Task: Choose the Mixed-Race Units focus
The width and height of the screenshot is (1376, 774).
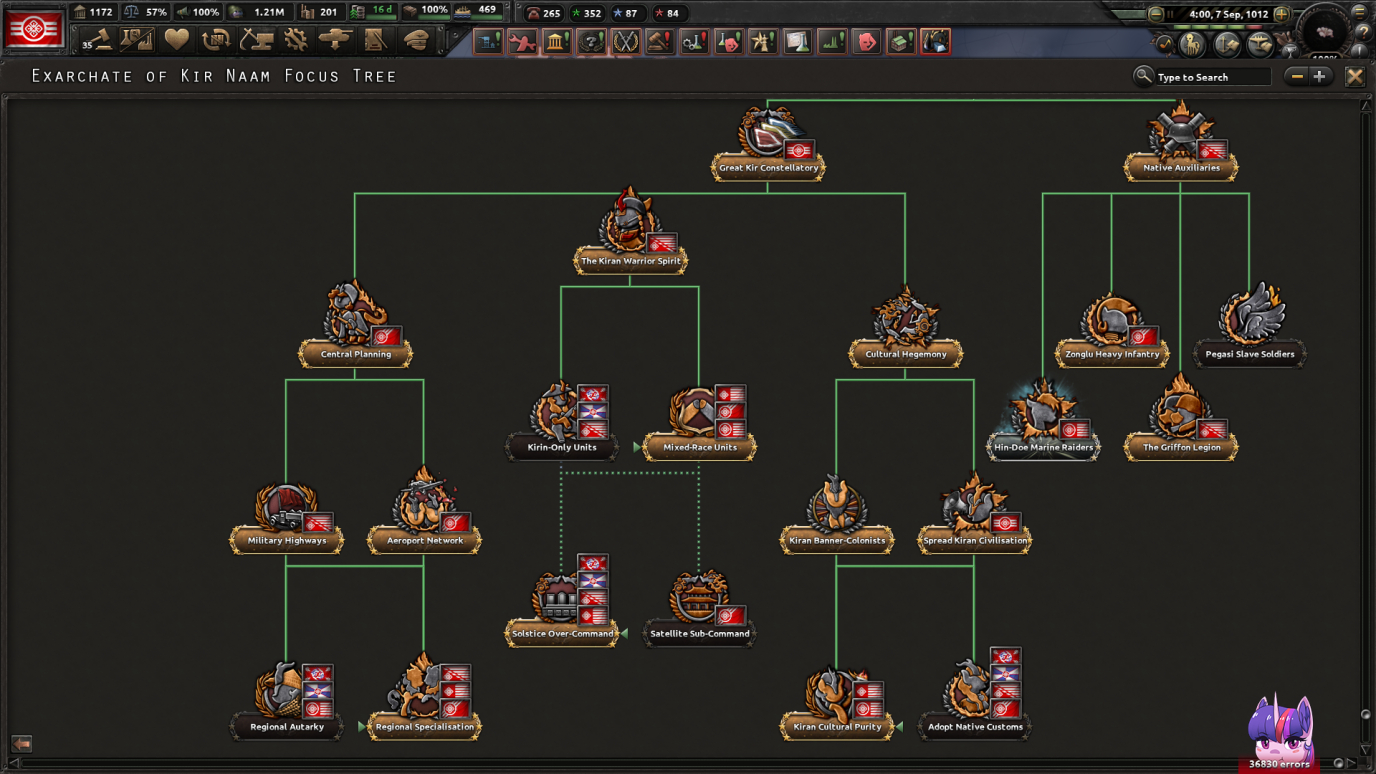Action: 699,423
